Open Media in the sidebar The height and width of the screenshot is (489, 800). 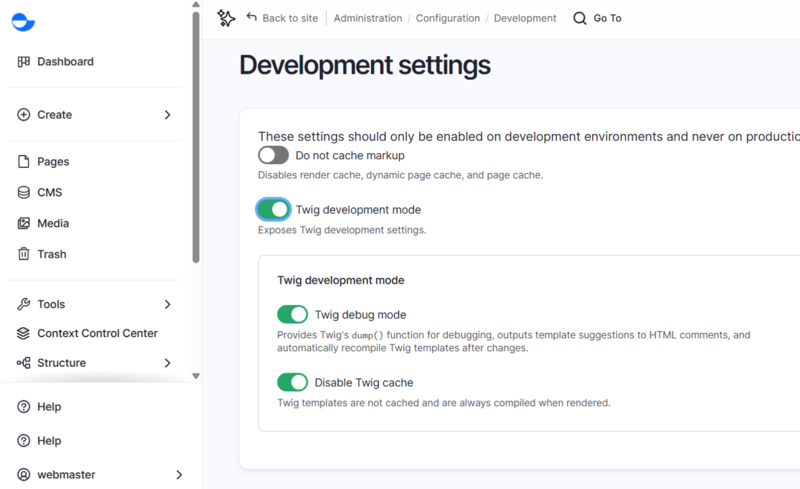click(53, 223)
